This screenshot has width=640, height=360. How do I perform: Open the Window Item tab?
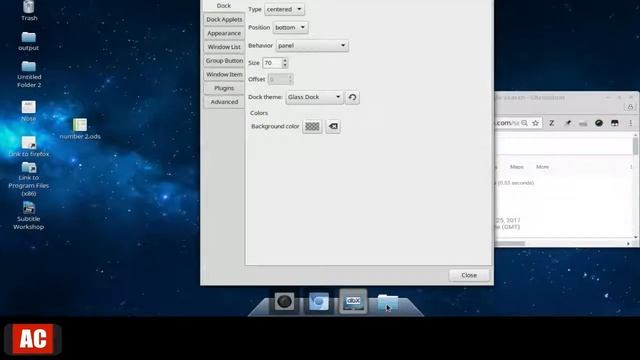tap(224, 74)
